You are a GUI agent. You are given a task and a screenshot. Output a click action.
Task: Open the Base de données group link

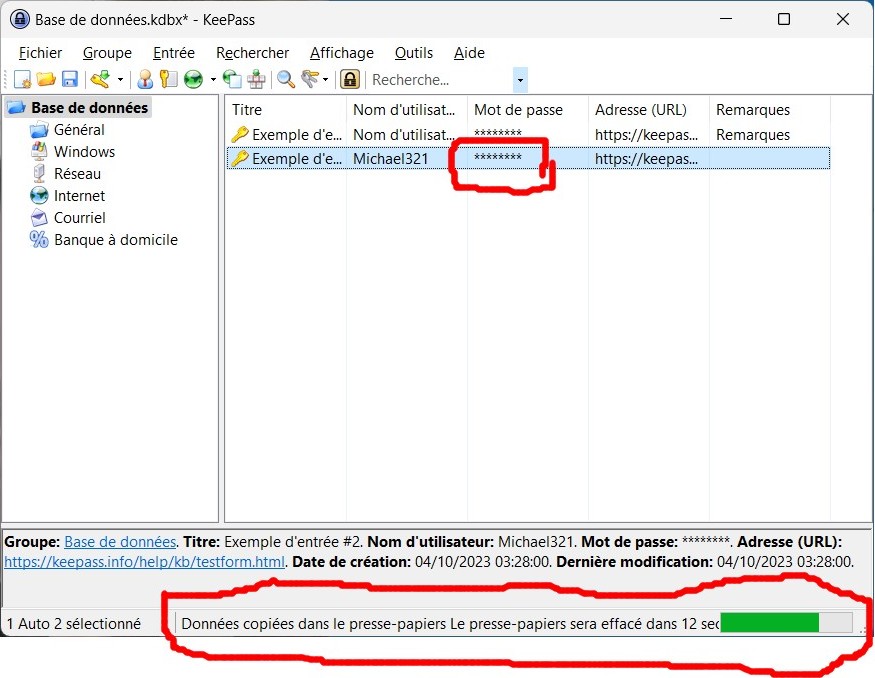click(x=120, y=541)
